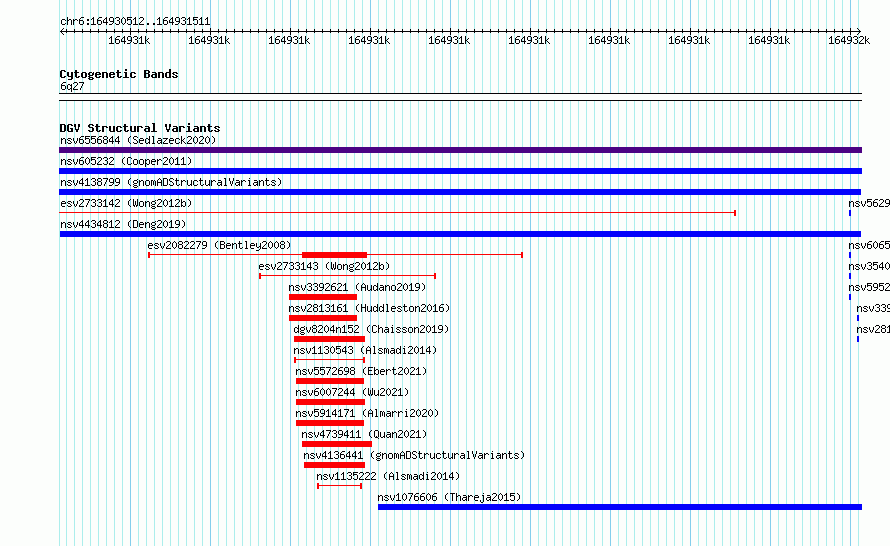This screenshot has height=546, width=890.
Task: Open nsv6007244 (Wu2021) variant label
Action: point(352,392)
